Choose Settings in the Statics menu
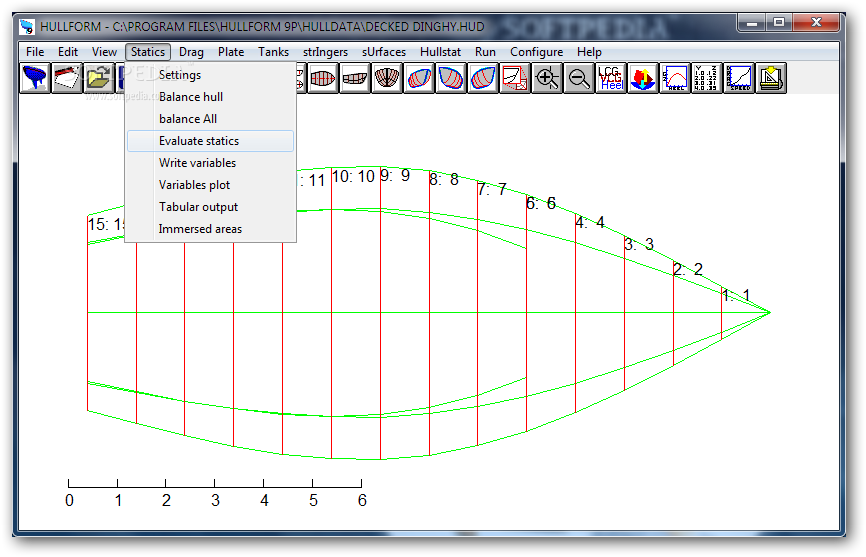The width and height of the screenshot is (866, 557). tap(210, 75)
